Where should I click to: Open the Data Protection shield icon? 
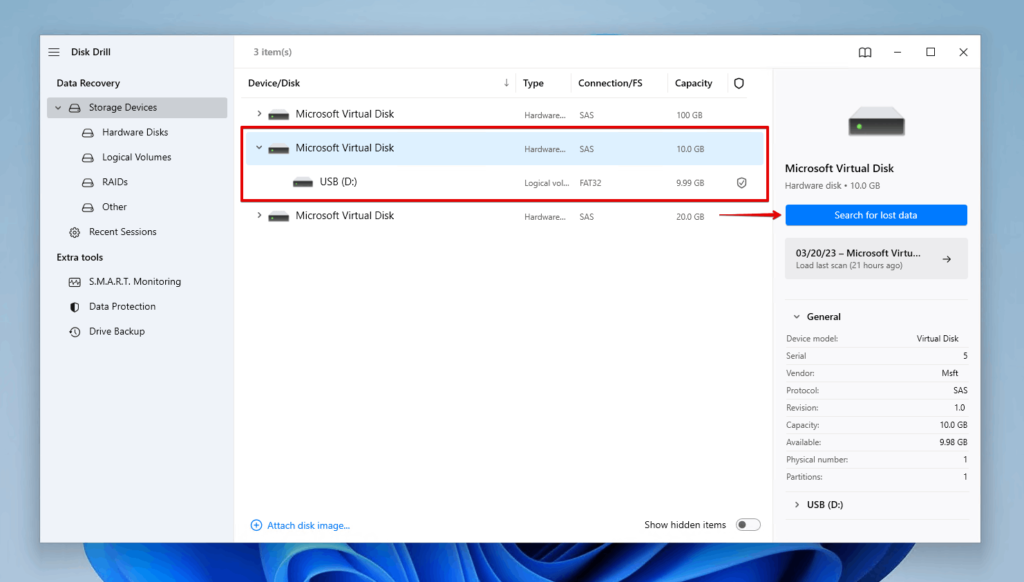pos(75,306)
